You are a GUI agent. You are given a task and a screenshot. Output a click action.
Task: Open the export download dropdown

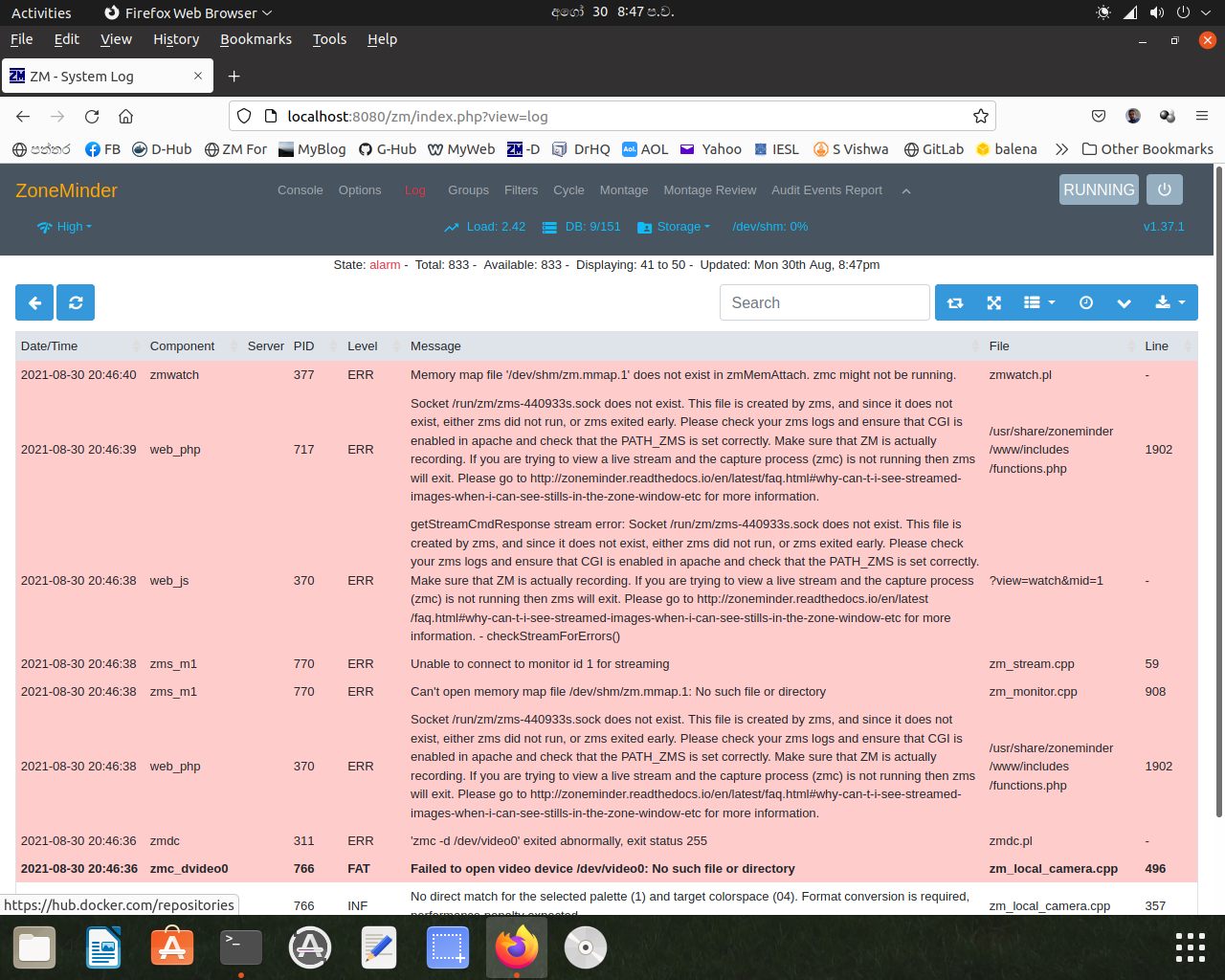1170,302
